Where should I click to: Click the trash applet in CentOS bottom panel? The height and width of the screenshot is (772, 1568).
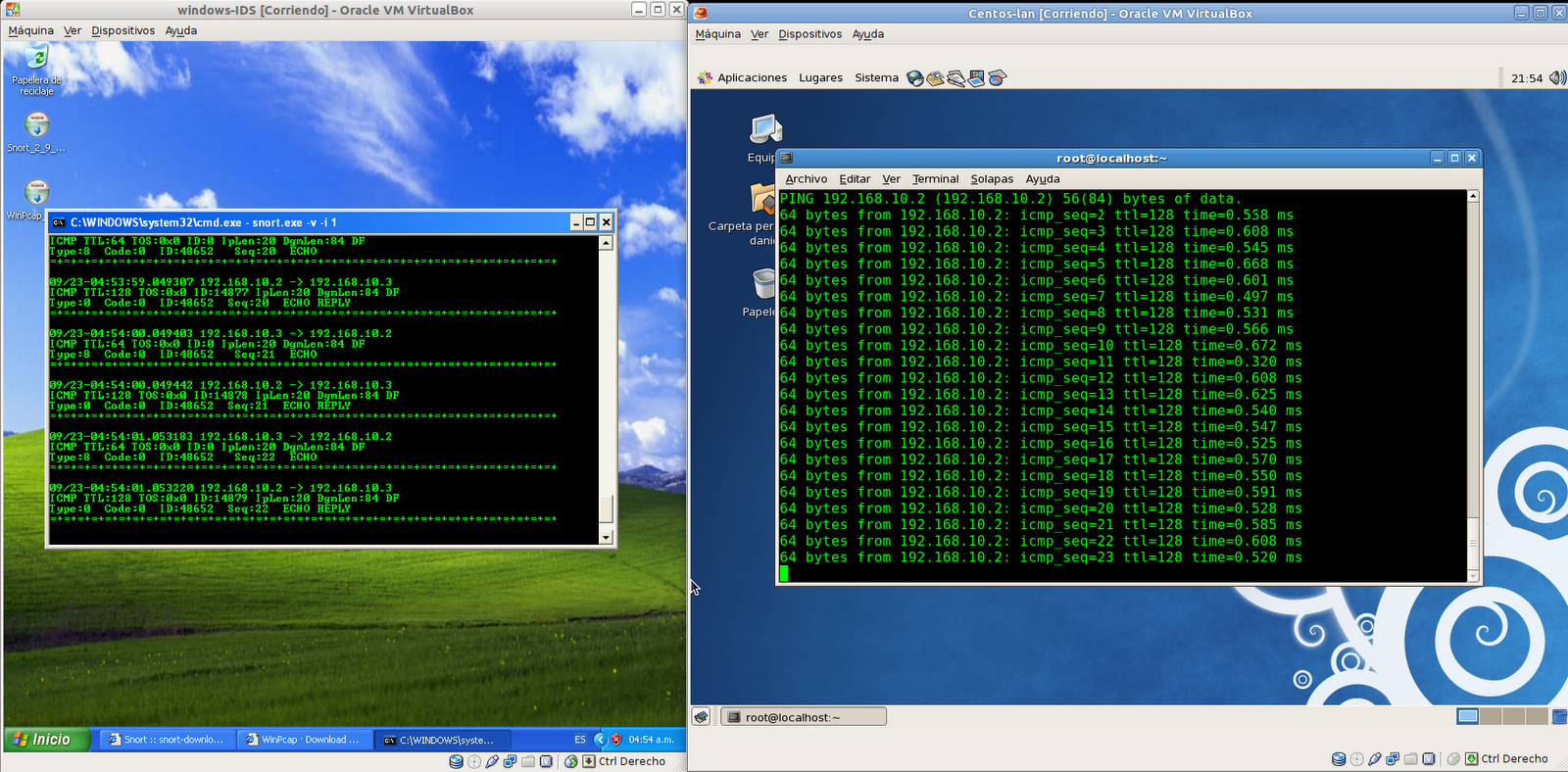coord(1558,717)
